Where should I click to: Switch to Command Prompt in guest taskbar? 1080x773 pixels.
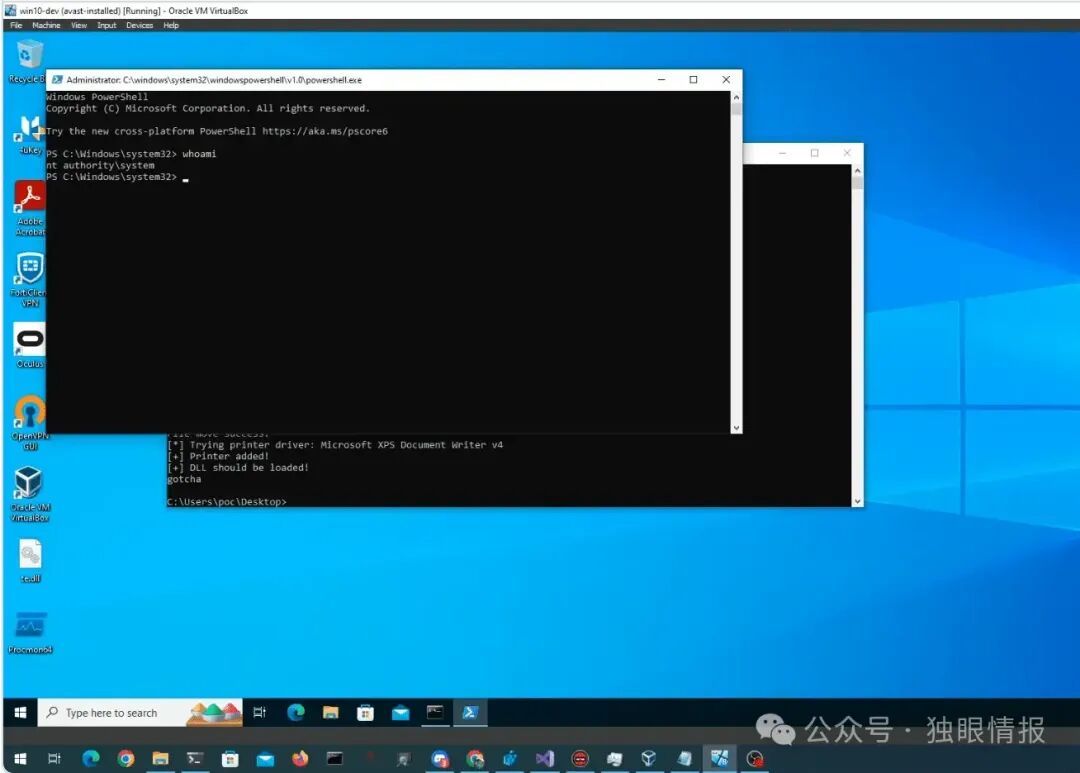[x=435, y=712]
